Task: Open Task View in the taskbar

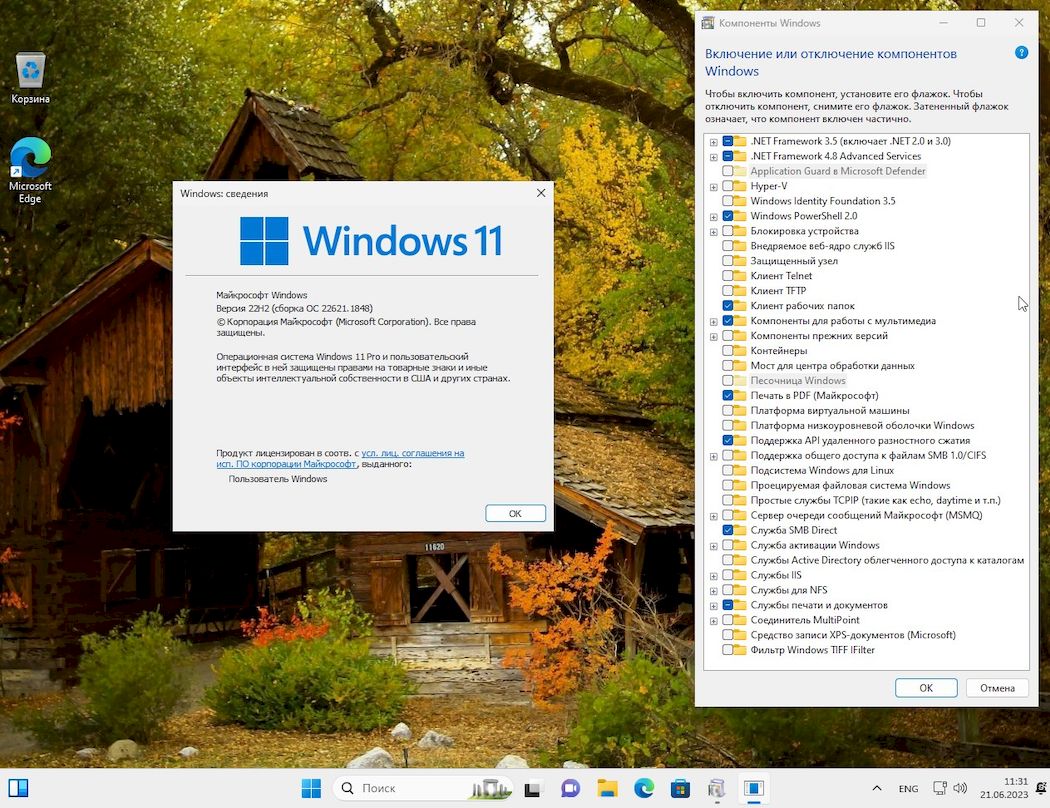Action: pyautogui.click(x=532, y=789)
